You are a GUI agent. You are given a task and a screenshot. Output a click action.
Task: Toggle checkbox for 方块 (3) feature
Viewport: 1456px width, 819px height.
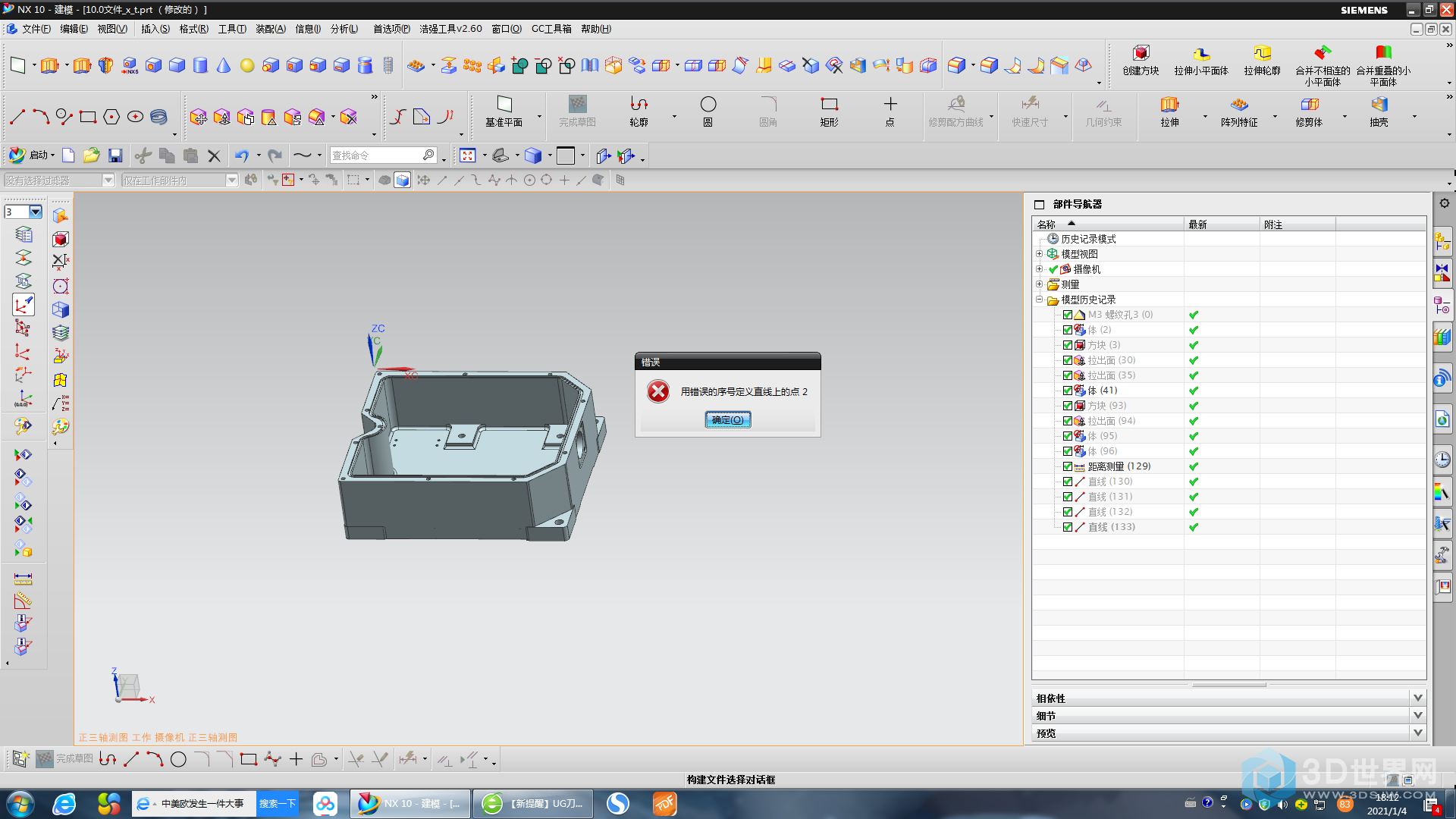tap(1068, 345)
